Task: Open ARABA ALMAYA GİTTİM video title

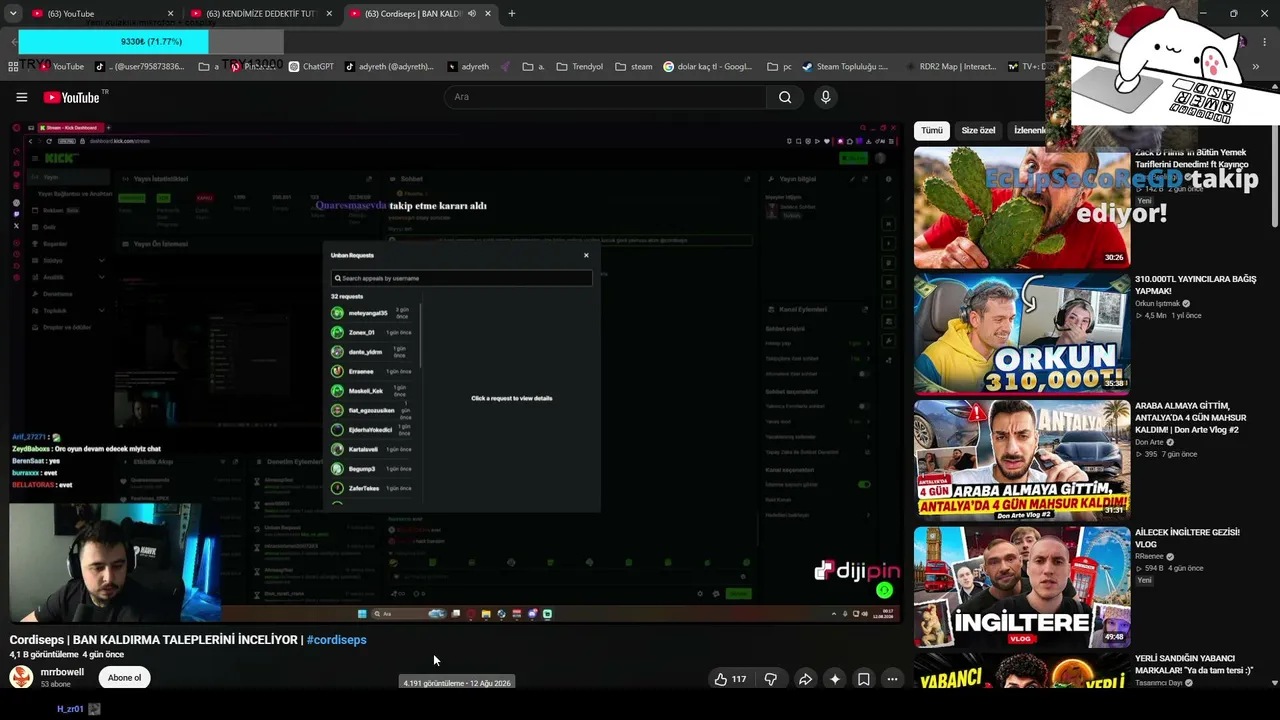Action: tap(1192, 418)
